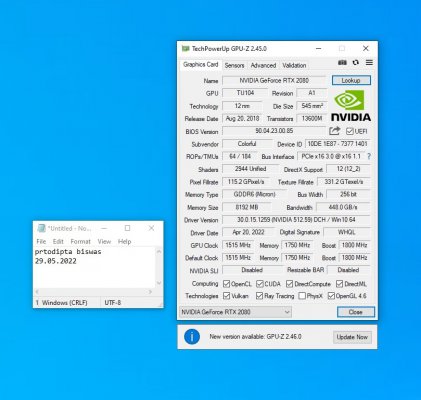421x400 pixels.
Task: Click the blue info icon in update bar
Action: pos(192,337)
